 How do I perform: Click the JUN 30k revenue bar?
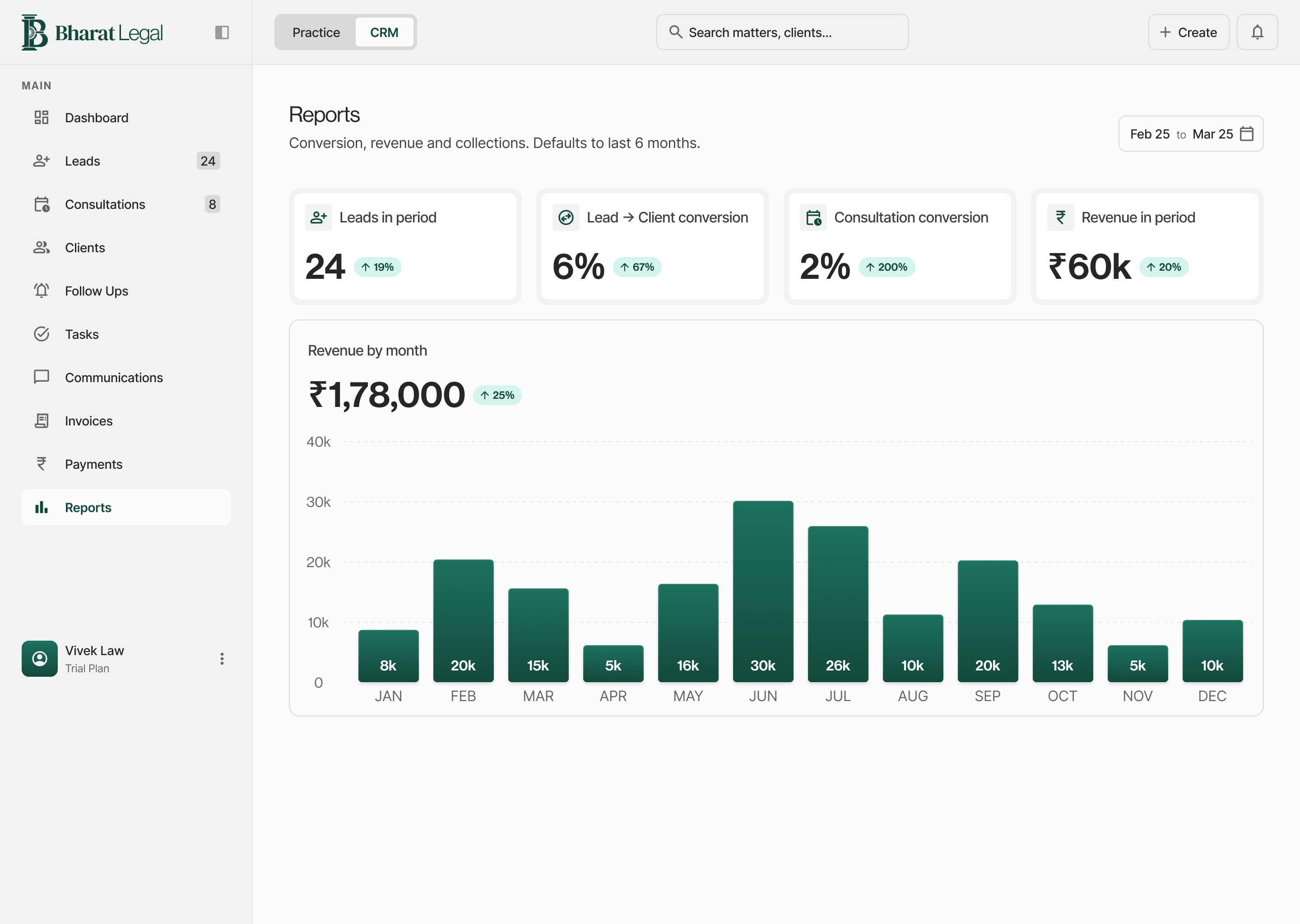coord(763,591)
